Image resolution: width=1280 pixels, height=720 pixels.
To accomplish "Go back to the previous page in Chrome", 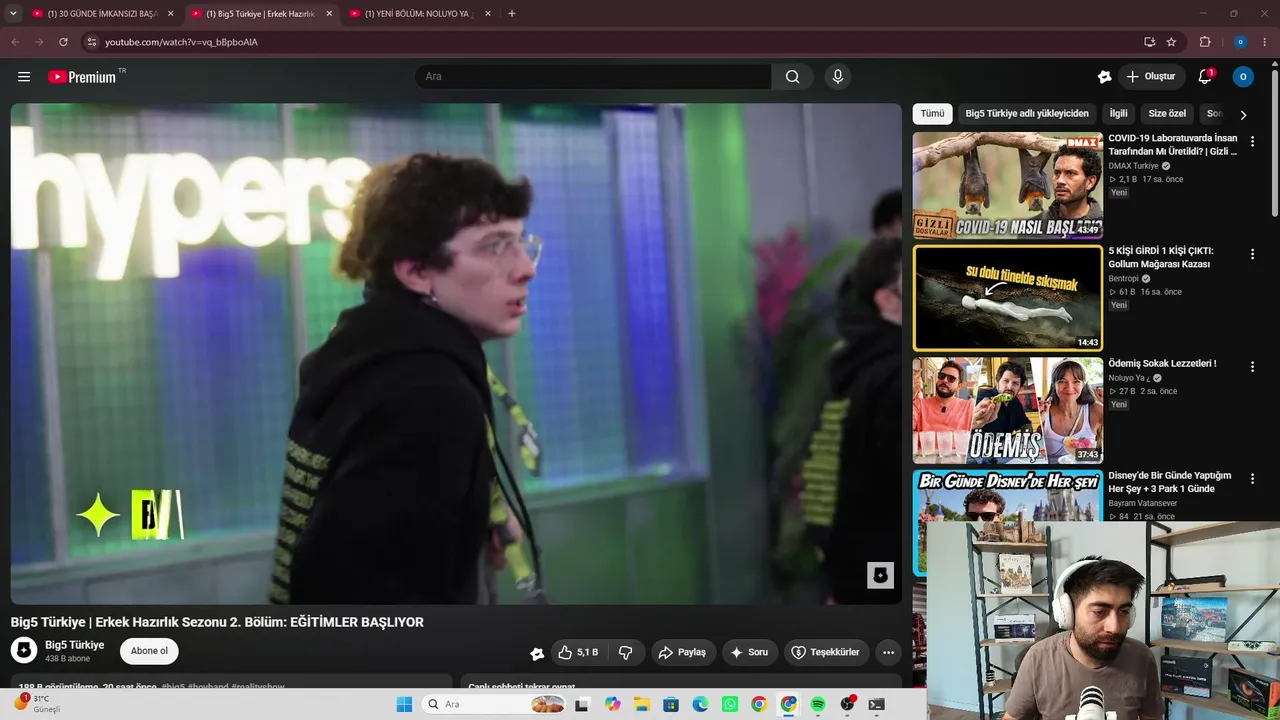I will click(x=15, y=42).
